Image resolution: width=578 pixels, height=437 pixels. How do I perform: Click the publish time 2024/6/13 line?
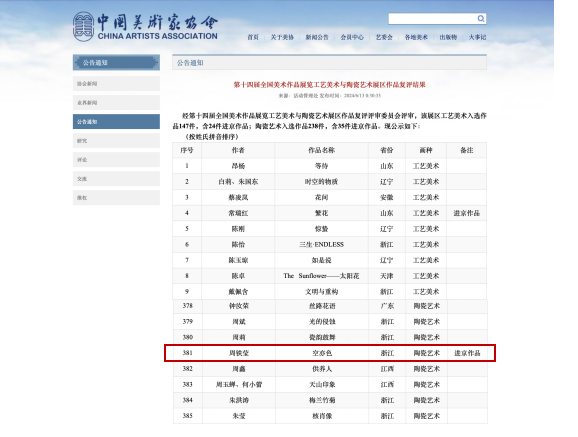[350, 96]
